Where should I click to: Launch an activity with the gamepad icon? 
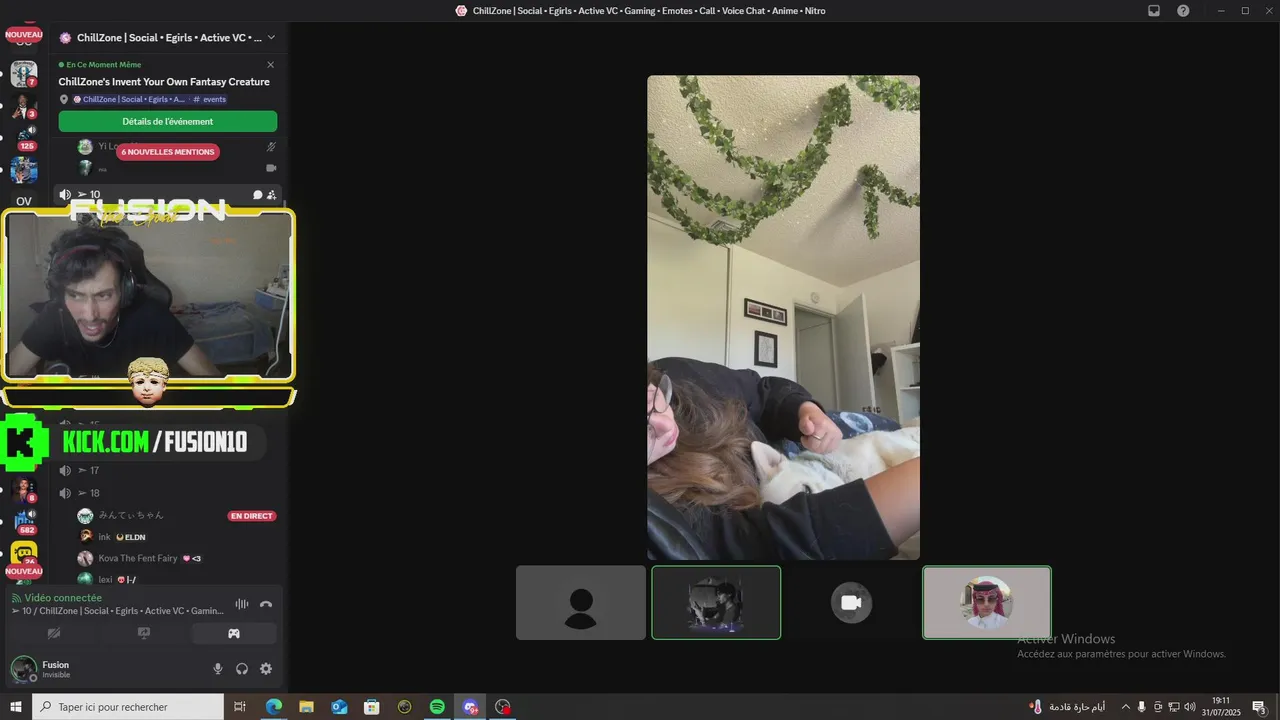tap(234, 633)
